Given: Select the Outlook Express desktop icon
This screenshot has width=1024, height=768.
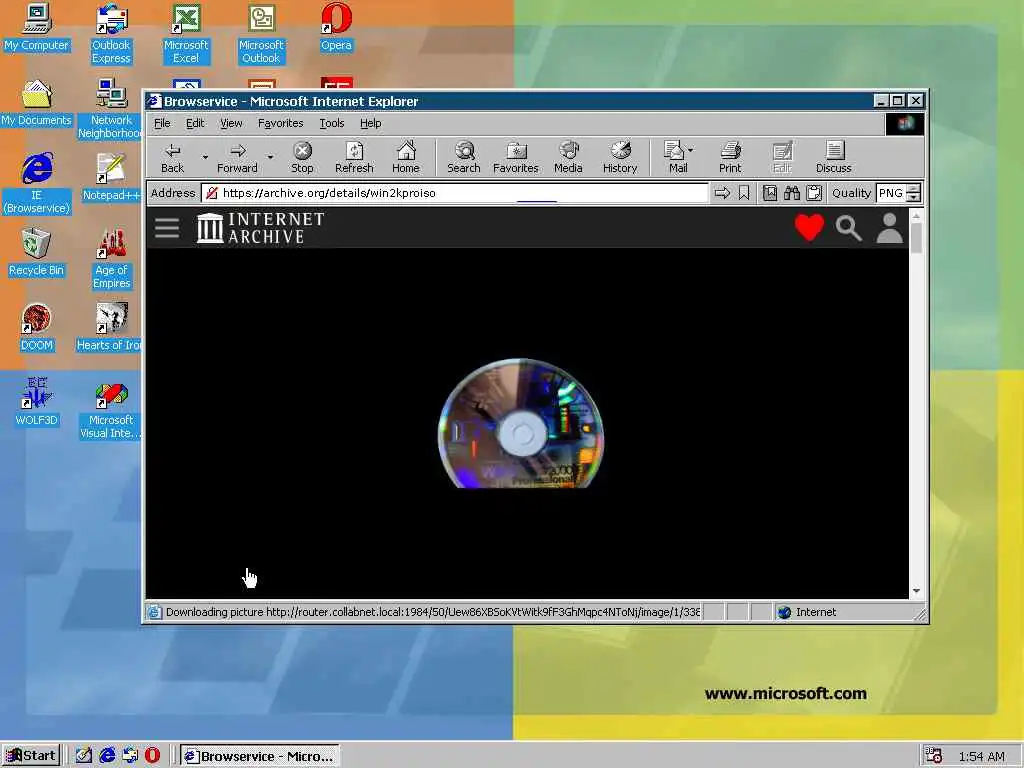Looking at the screenshot, I should 111,34.
